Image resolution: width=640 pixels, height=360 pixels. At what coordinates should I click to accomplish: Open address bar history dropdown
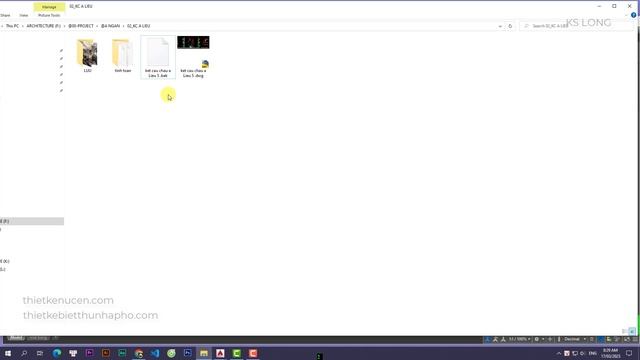500,26
